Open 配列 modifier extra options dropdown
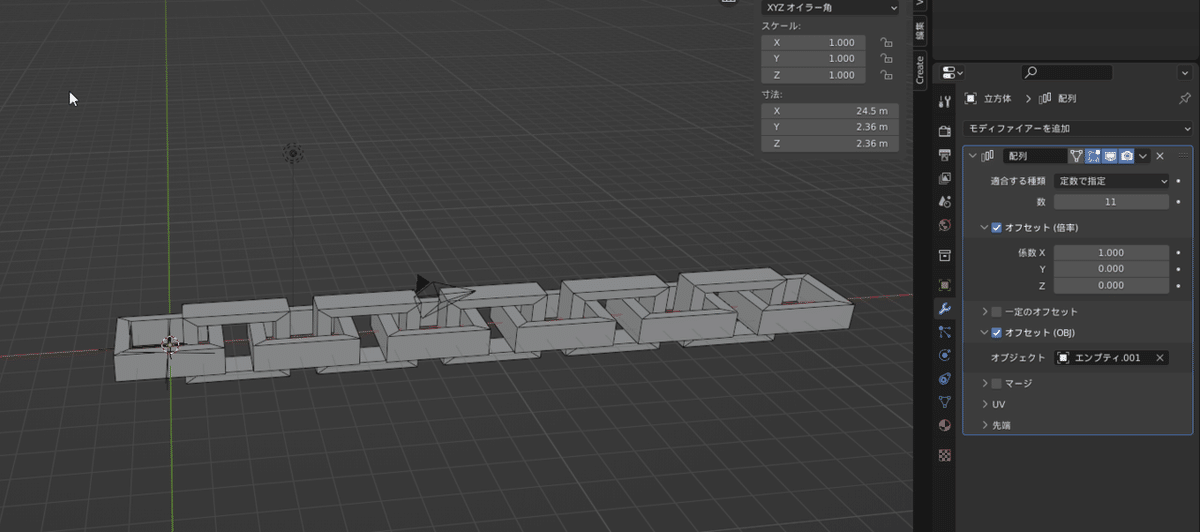This screenshot has width=1200, height=532. 1143,156
